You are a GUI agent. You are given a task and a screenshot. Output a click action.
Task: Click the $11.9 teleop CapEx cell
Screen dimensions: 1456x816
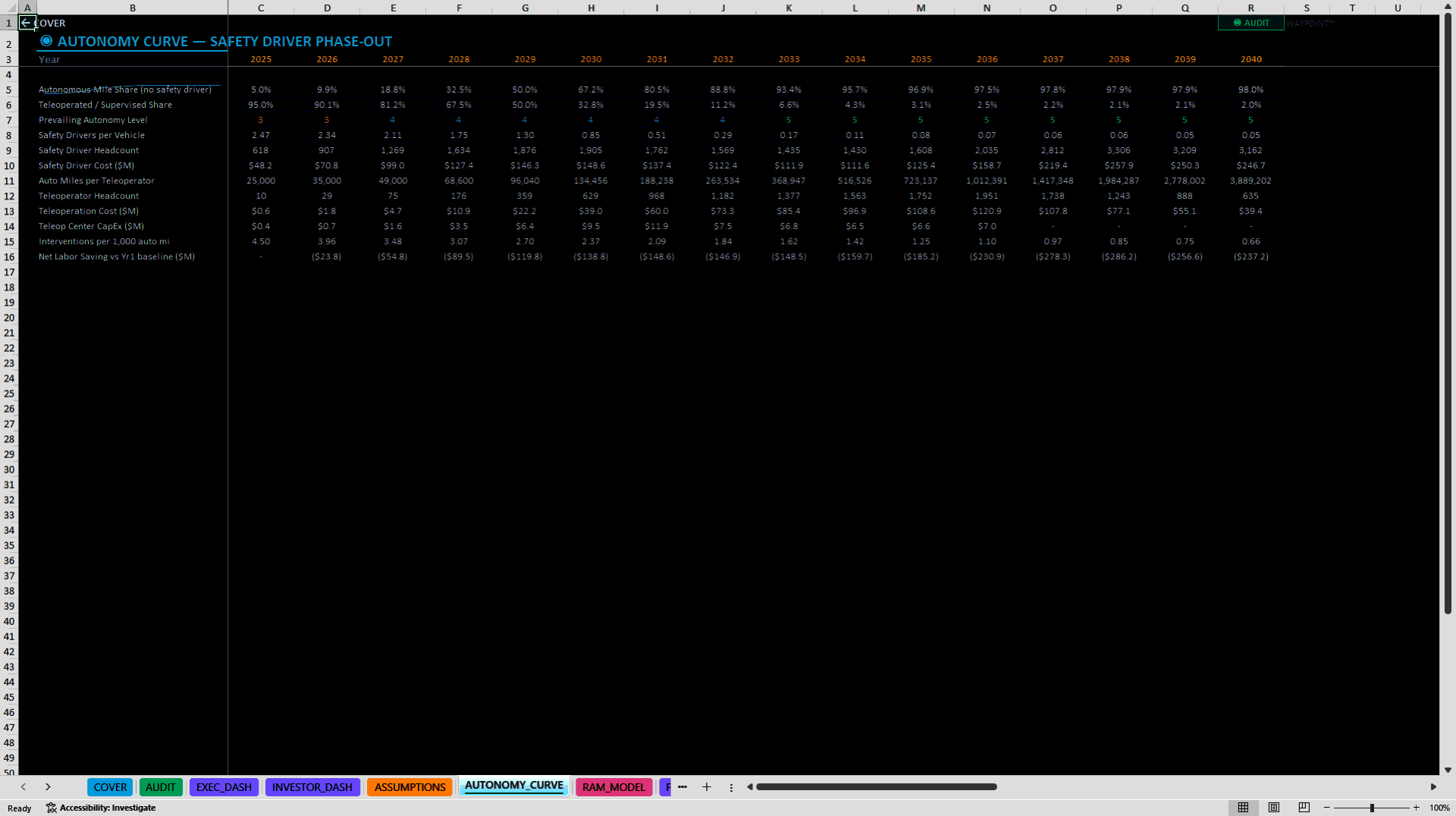point(657,226)
